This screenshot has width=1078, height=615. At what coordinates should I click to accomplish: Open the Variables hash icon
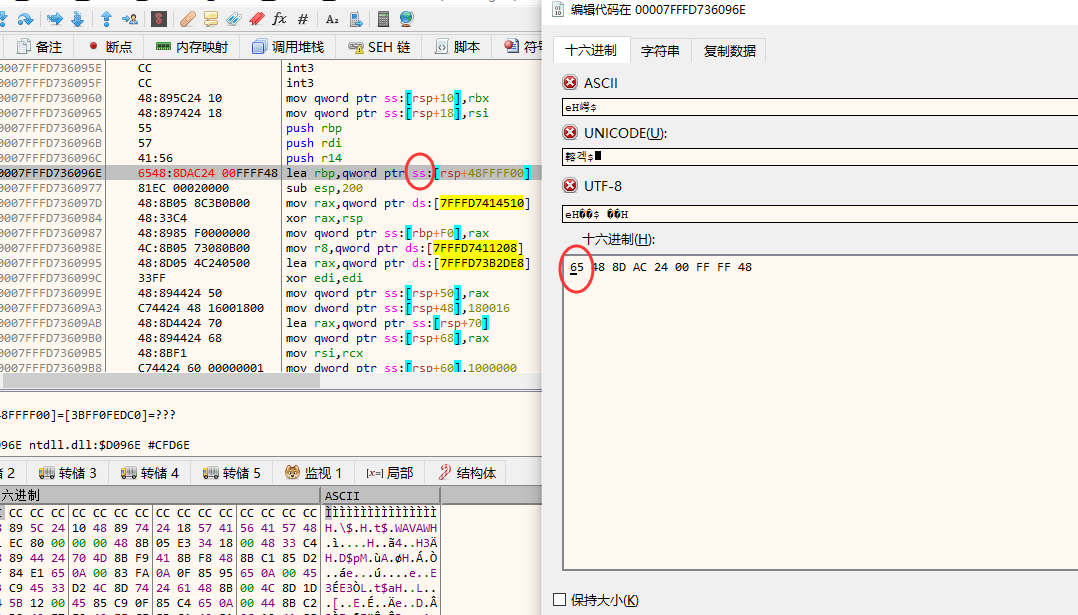tap(302, 19)
